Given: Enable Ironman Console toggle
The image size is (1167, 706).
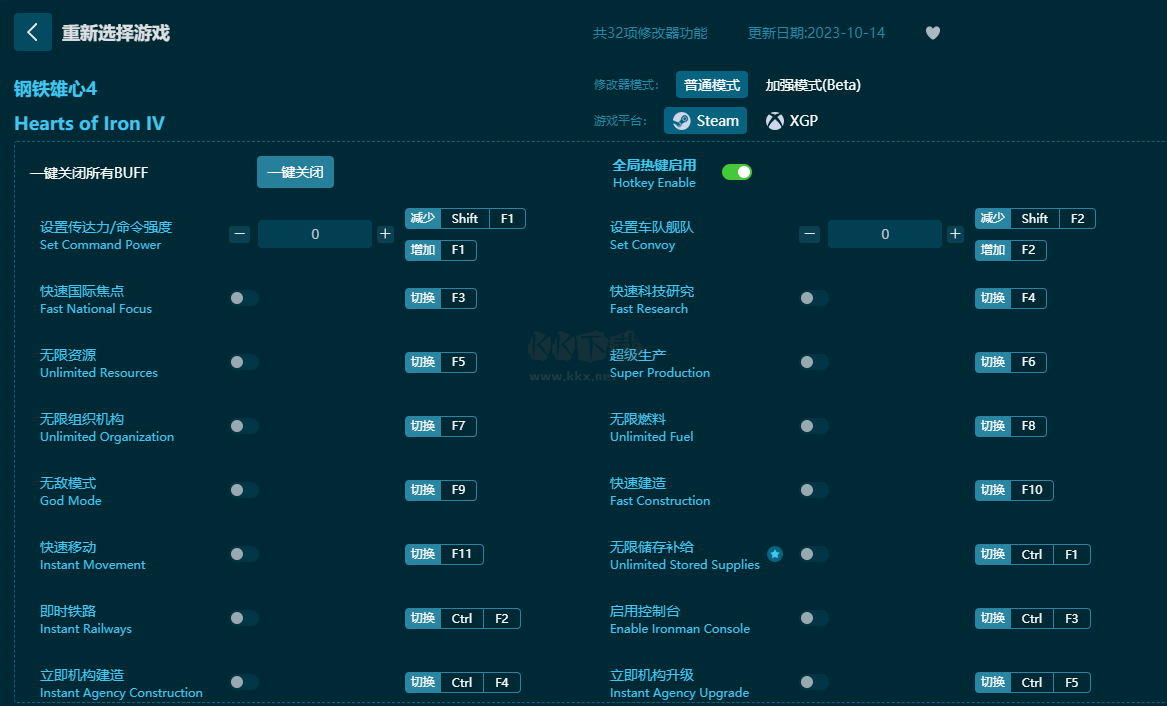Looking at the screenshot, I should tap(813, 618).
